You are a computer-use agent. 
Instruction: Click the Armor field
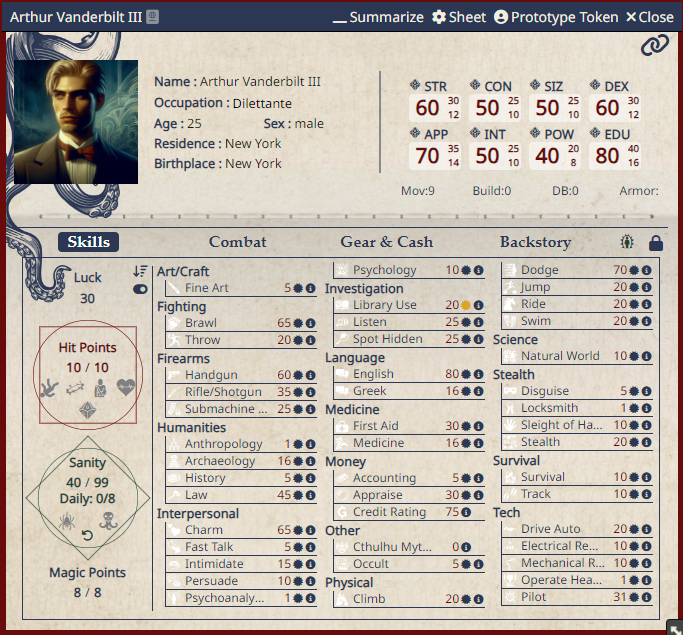point(639,191)
